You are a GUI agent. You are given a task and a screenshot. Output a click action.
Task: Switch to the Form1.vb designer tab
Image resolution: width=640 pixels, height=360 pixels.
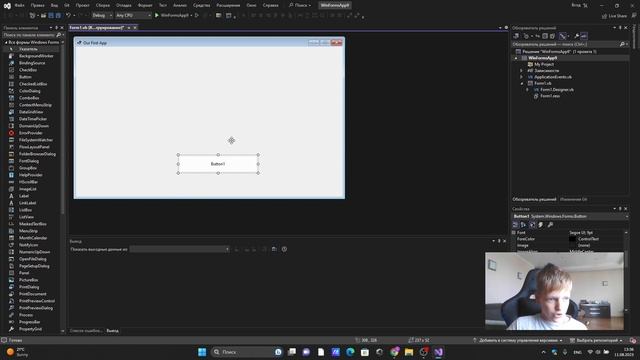[97, 27]
